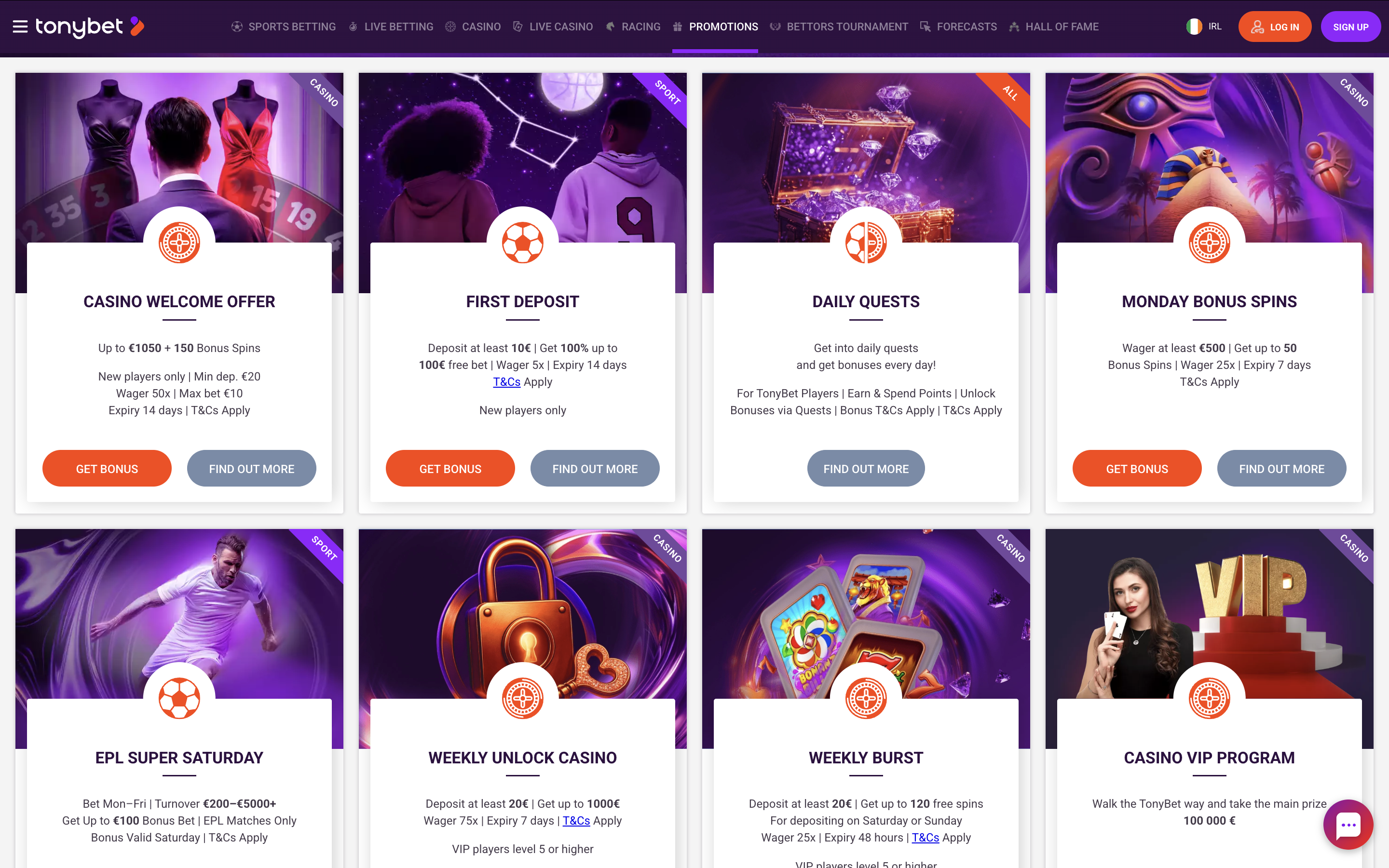
Task: Open the live chat bubble icon
Action: pyautogui.click(x=1348, y=825)
